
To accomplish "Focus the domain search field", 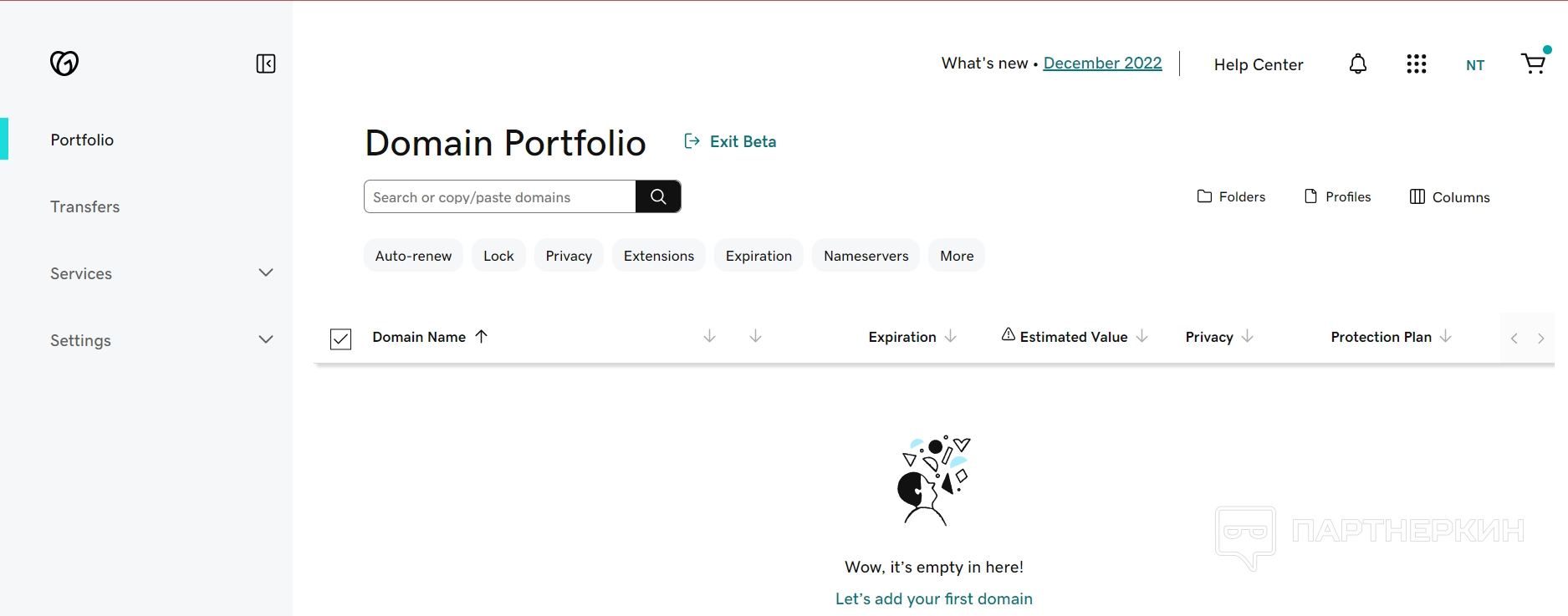I will (x=500, y=196).
